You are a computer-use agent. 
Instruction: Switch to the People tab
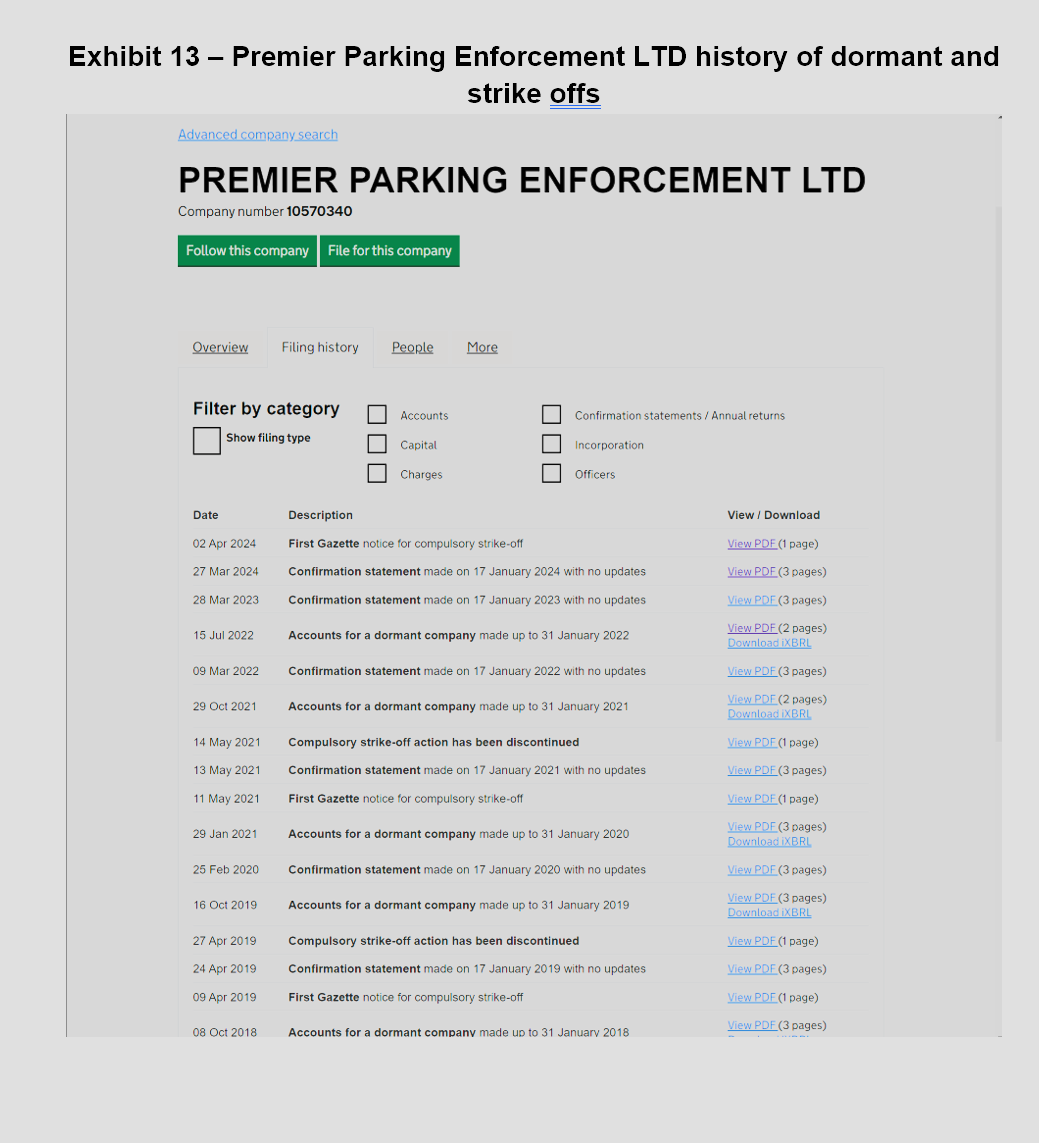pos(413,348)
